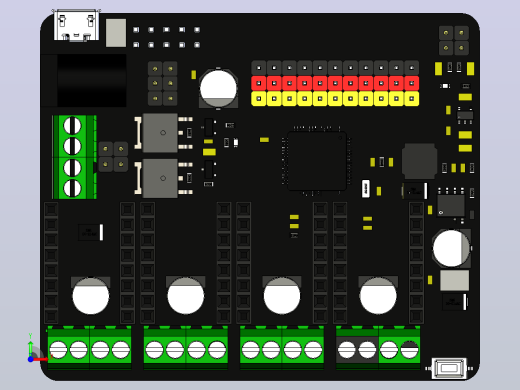Screen dimensions: 520x390
Task: Select the 2x3 pin header near barrel jack
Action: coord(163,83)
